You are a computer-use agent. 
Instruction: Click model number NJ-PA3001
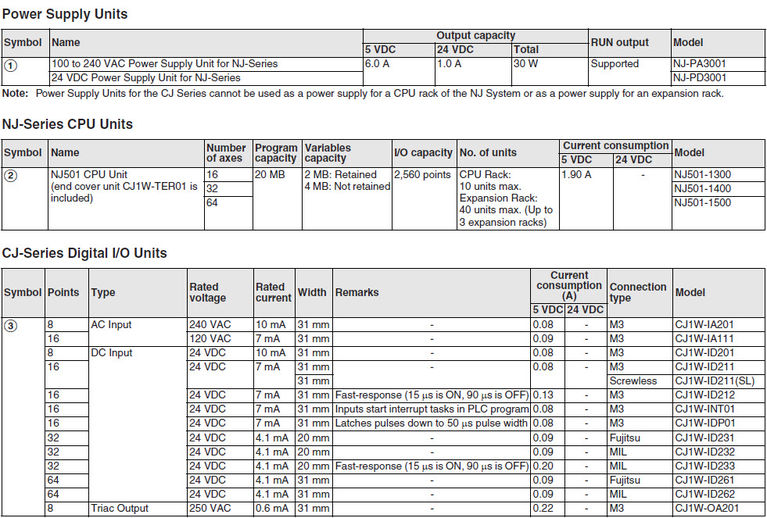[700, 63]
